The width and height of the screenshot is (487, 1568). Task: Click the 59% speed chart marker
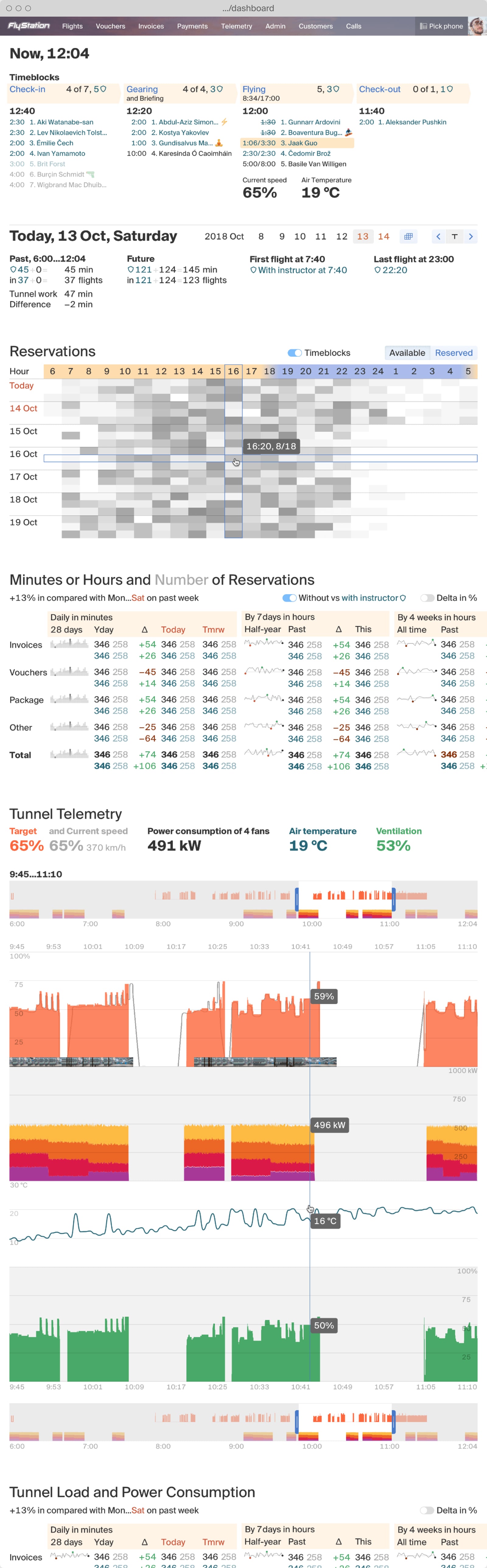point(324,997)
